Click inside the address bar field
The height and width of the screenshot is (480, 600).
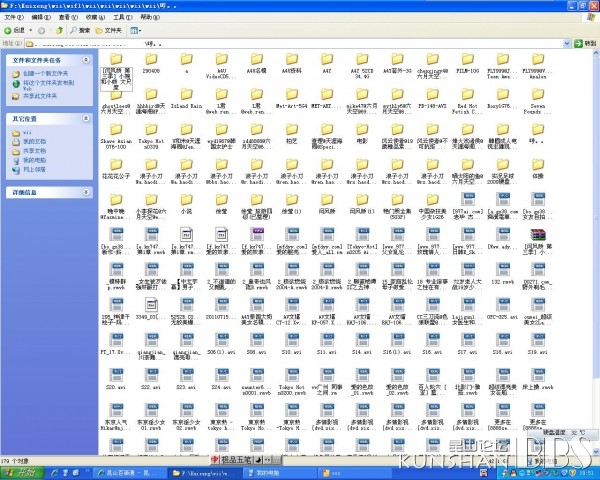295,44
